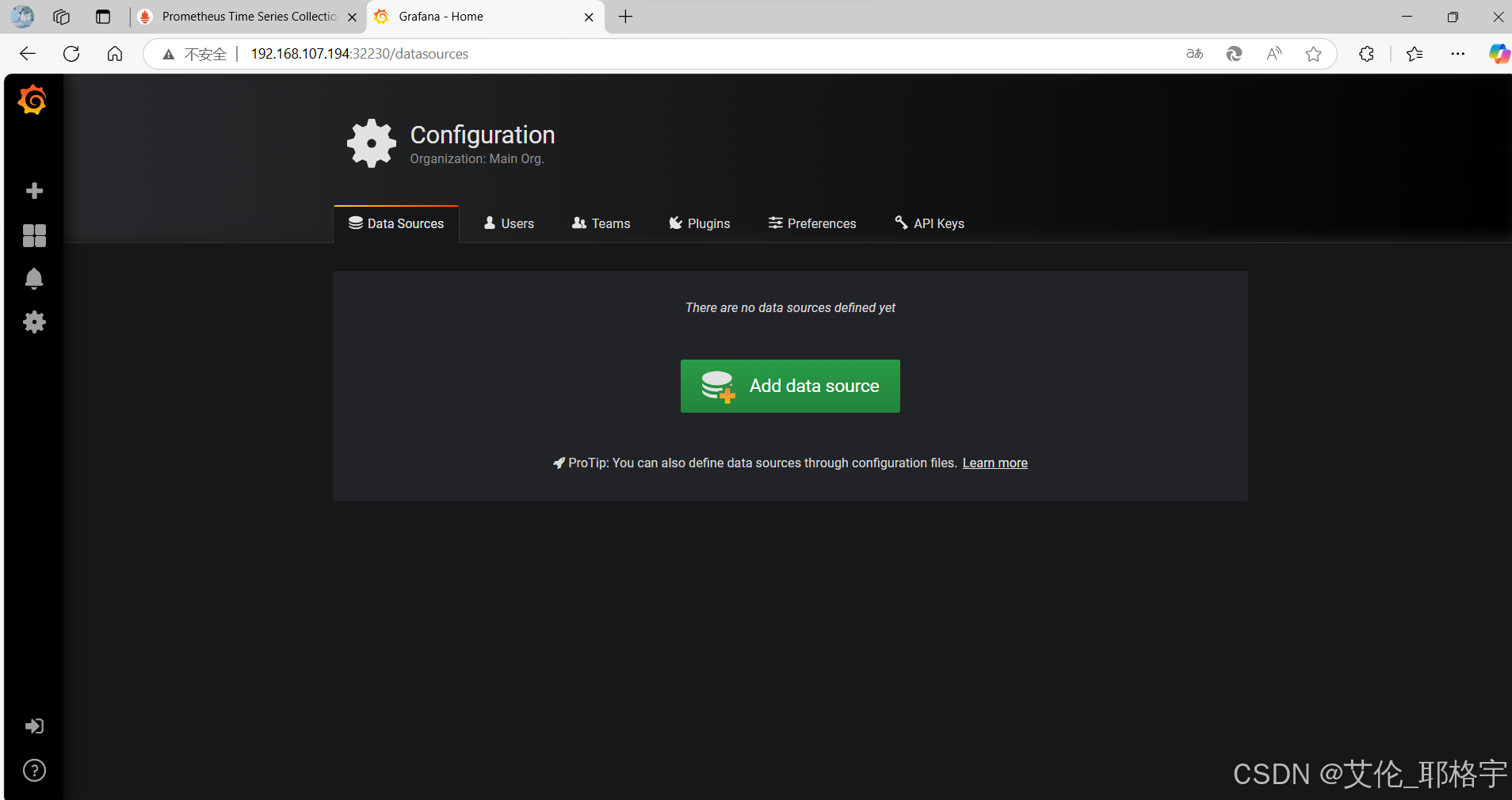Open the Alerting bell icon in the sidebar
1512x800 pixels.
(x=34, y=279)
